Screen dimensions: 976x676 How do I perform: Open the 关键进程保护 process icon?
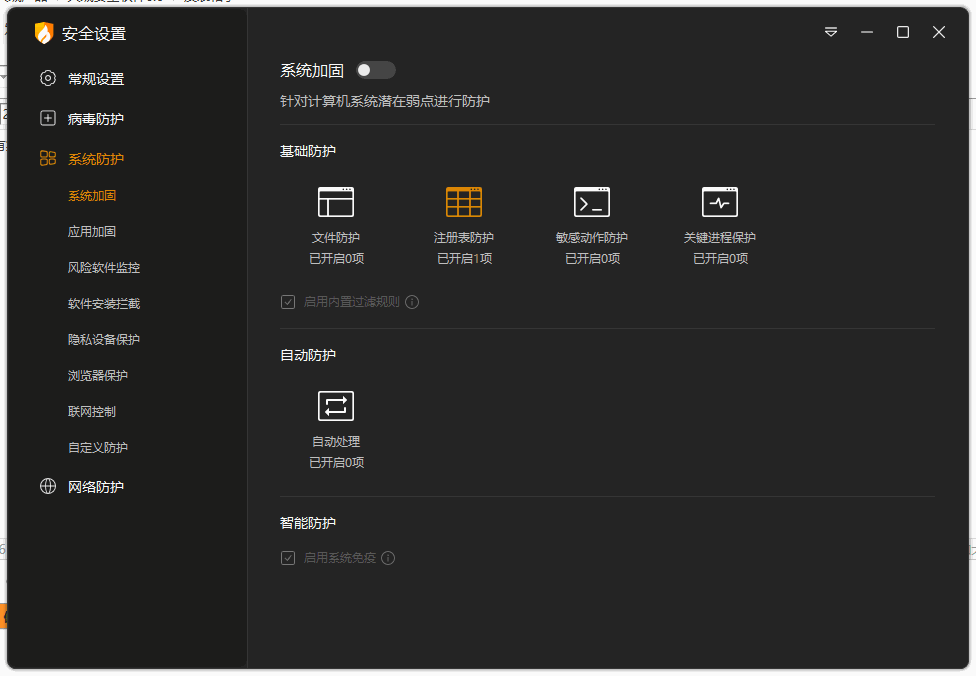720,203
